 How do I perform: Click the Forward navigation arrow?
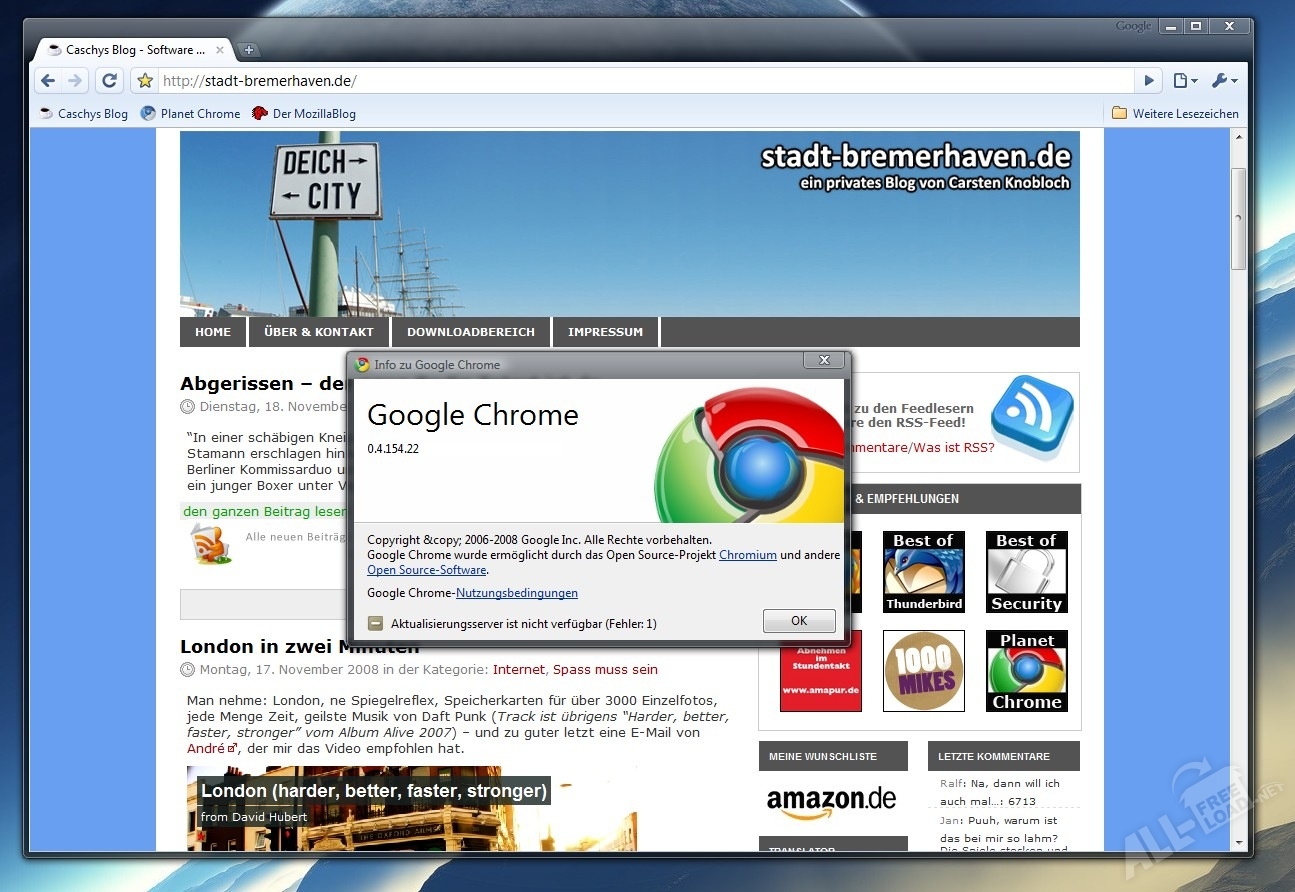click(x=75, y=81)
